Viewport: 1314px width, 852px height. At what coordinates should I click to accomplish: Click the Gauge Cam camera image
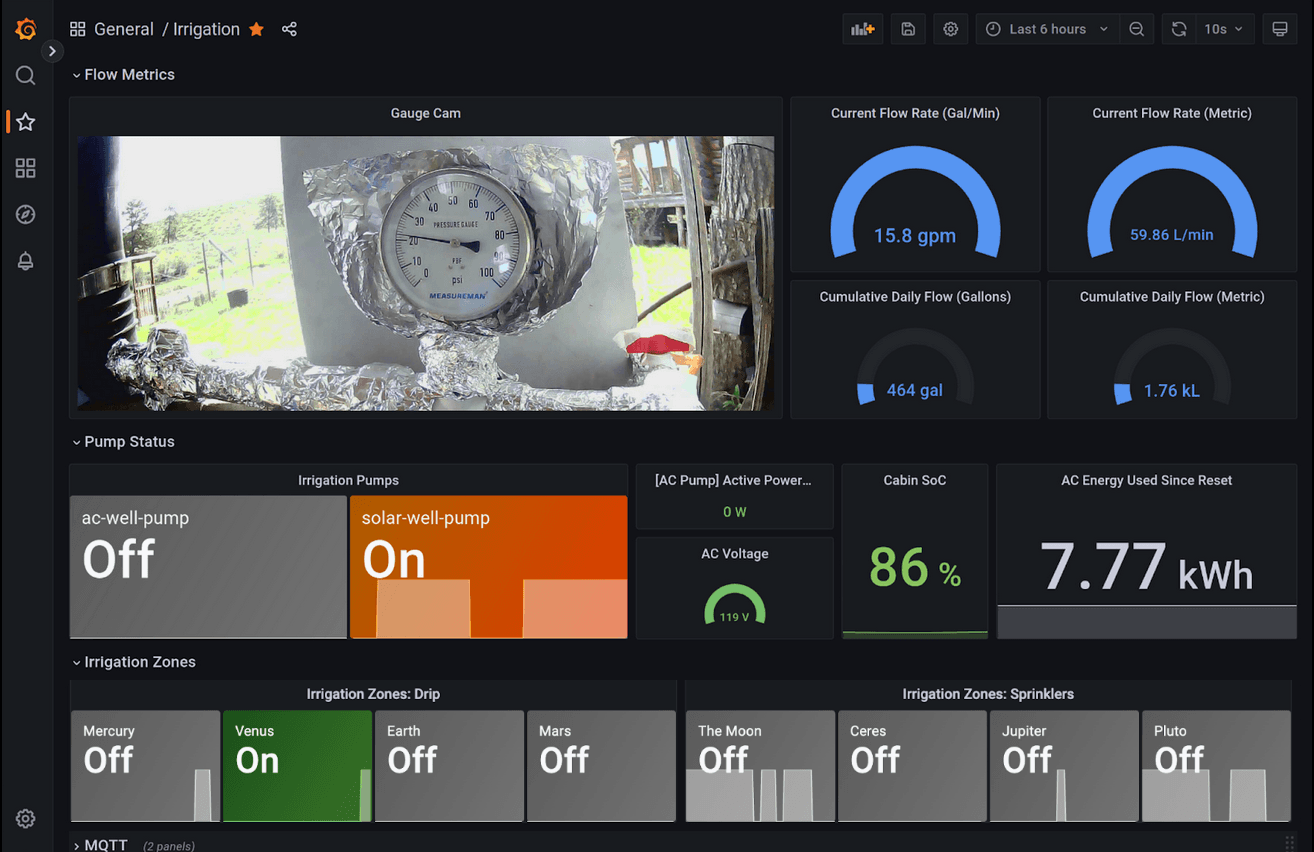pyautogui.click(x=425, y=273)
